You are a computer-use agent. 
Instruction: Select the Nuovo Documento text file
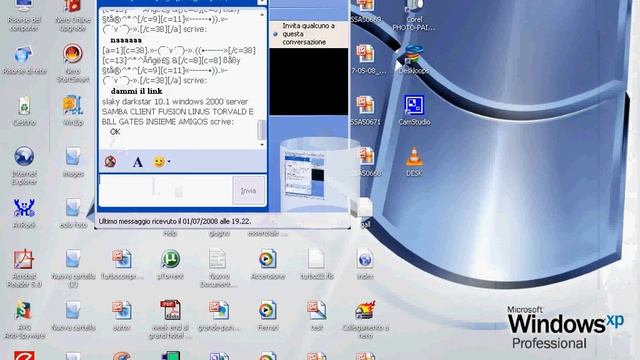(x=219, y=268)
